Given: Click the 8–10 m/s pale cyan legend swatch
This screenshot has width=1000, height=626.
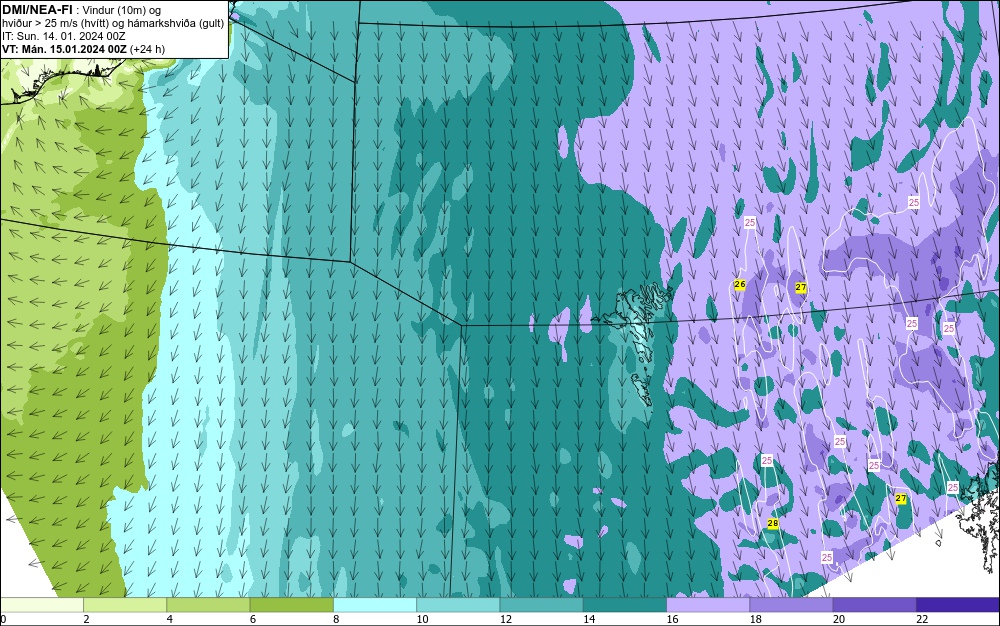Looking at the screenshot, I should [375, 605].
